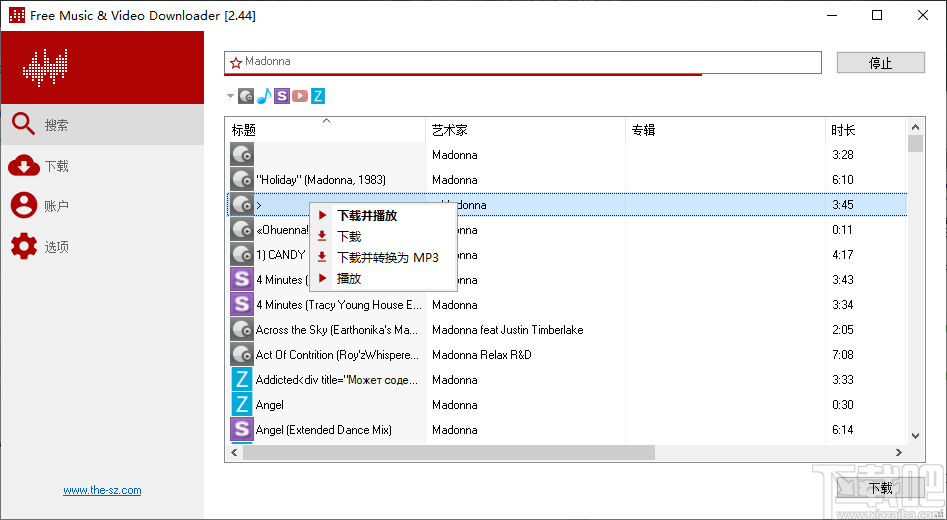Click the S icon beside 4 Minutes (Tracy Young House E...

click(x=242, y=304)
